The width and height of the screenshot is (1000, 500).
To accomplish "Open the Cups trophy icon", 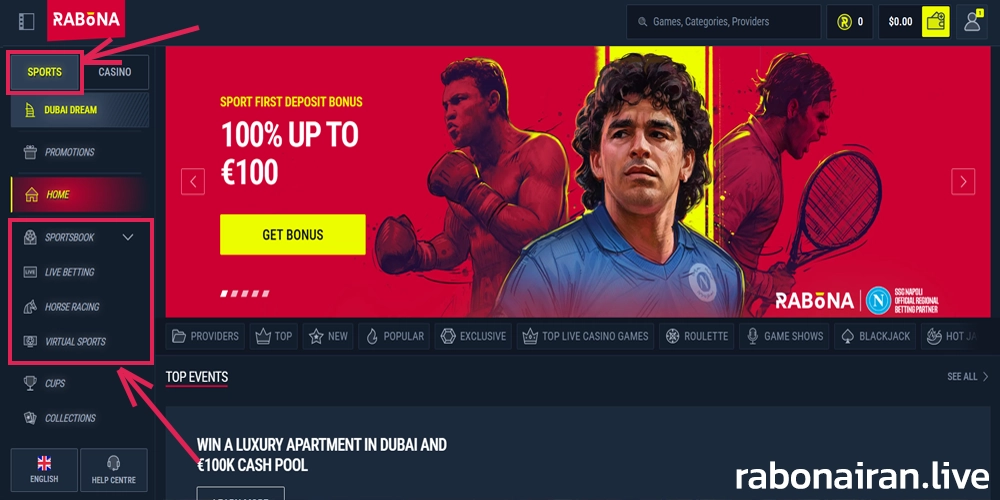I will [x=30, y=383].
